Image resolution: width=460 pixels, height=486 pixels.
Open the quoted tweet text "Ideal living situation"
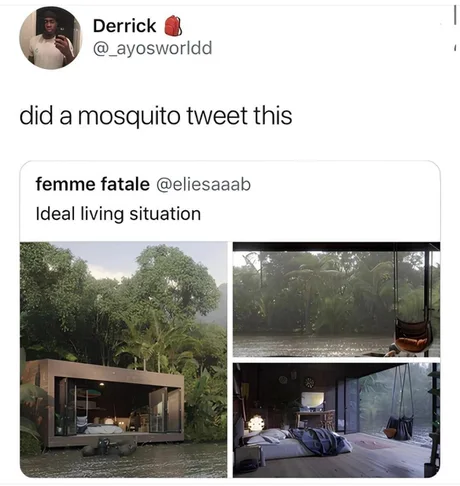coord(118,214)
